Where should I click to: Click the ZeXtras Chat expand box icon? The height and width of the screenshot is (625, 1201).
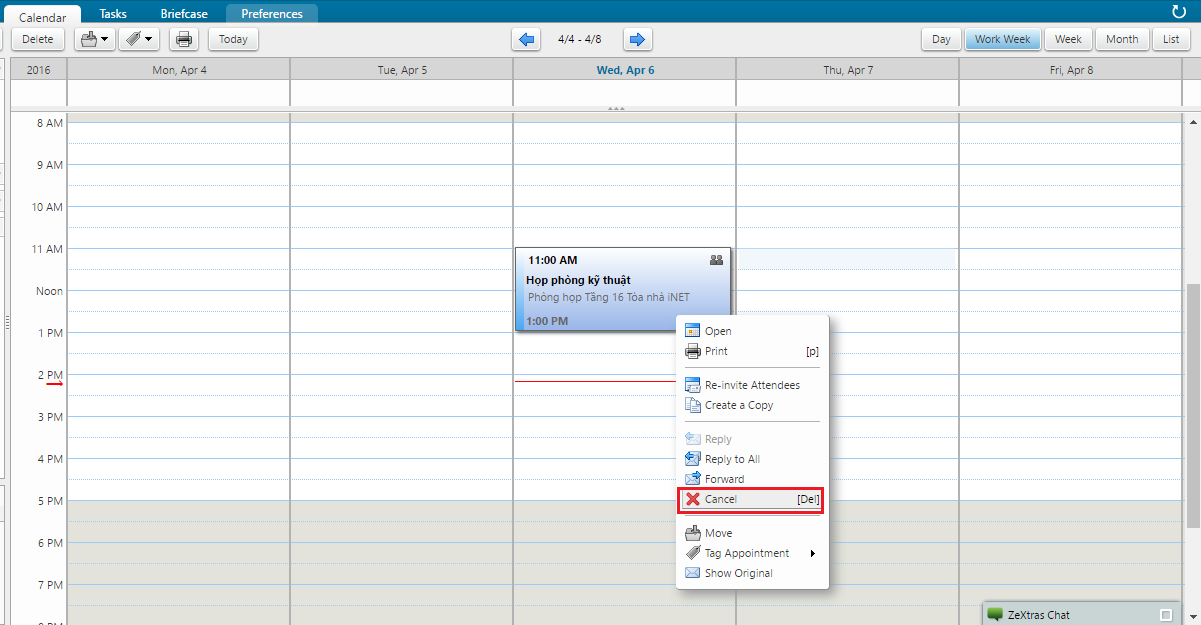1166,614
